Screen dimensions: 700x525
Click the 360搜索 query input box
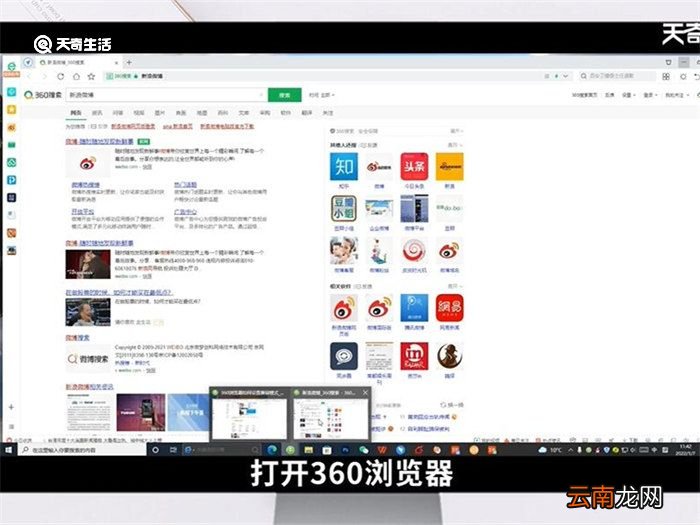[x=166, y=95]
